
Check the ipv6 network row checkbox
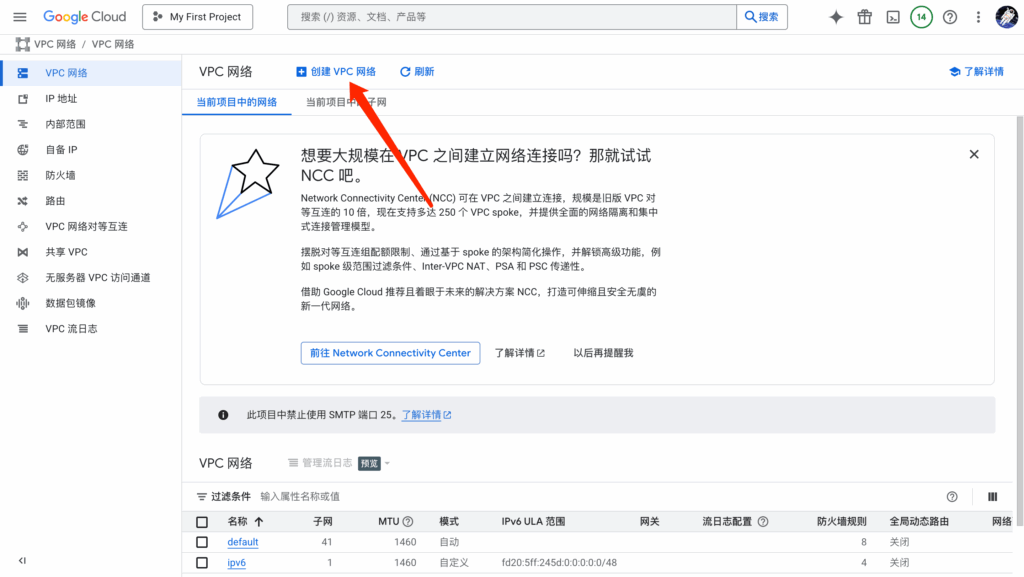(202, 563)
